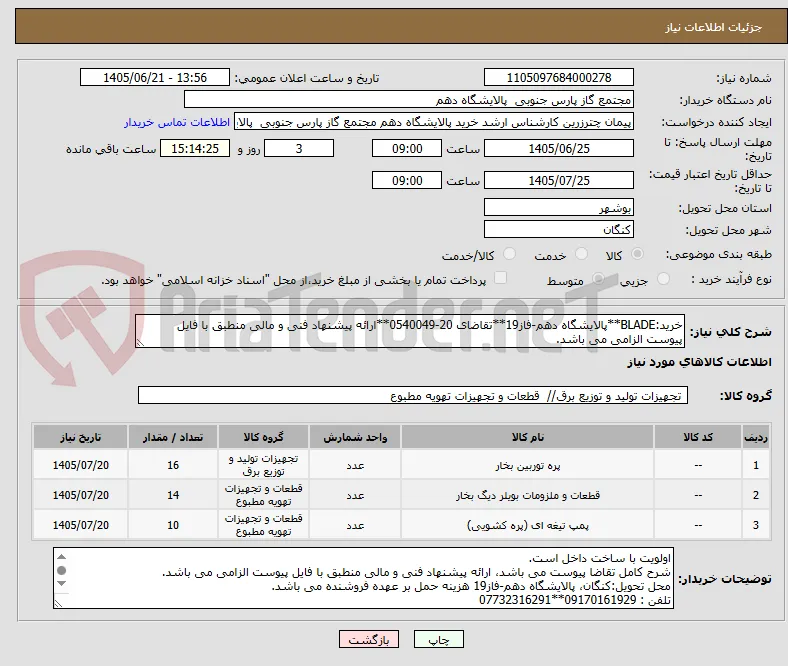
Task: Click unit عدد in row 1
Action: (x=355, y=465)
